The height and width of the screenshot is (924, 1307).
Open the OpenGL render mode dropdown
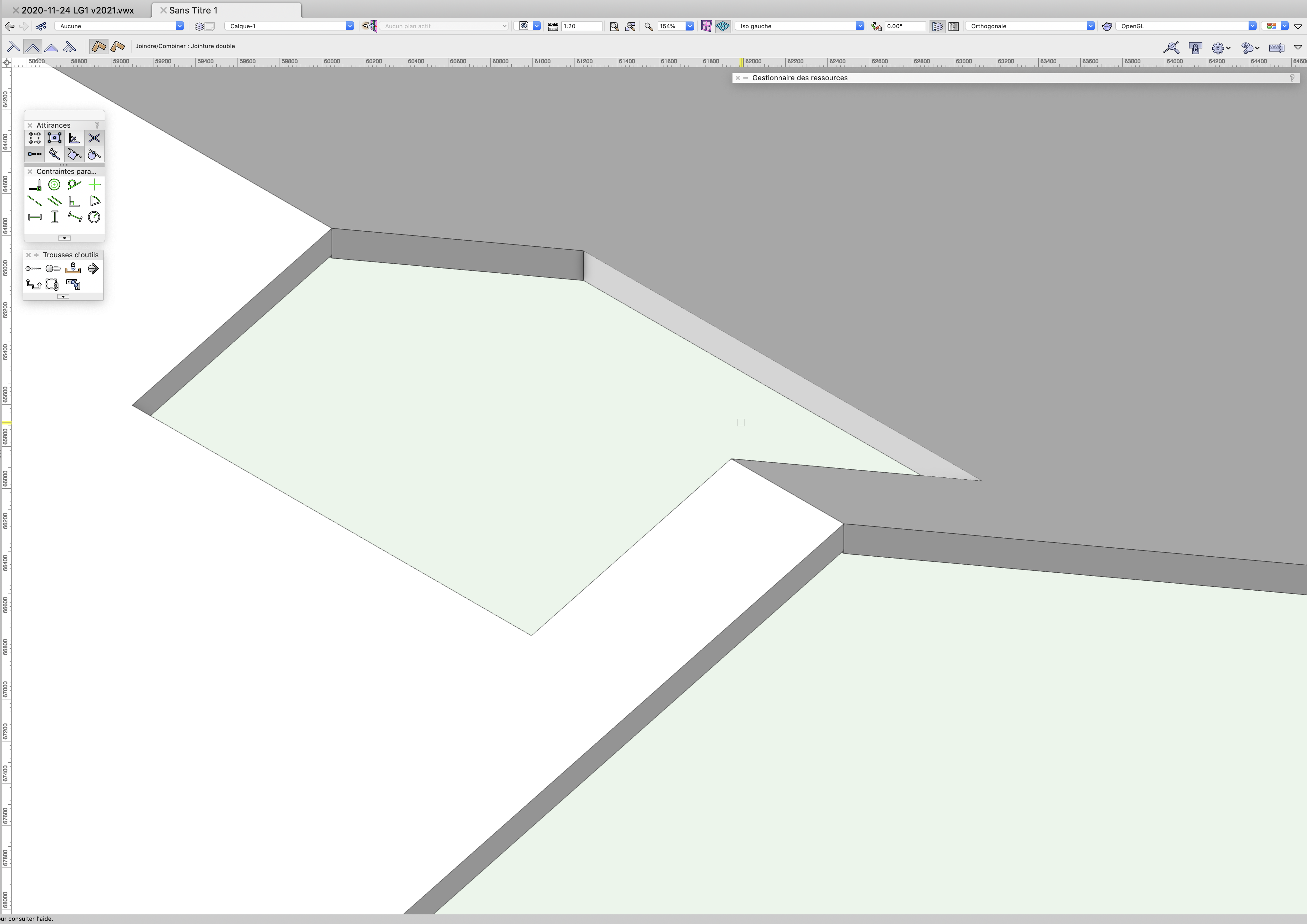(1252, 26)
